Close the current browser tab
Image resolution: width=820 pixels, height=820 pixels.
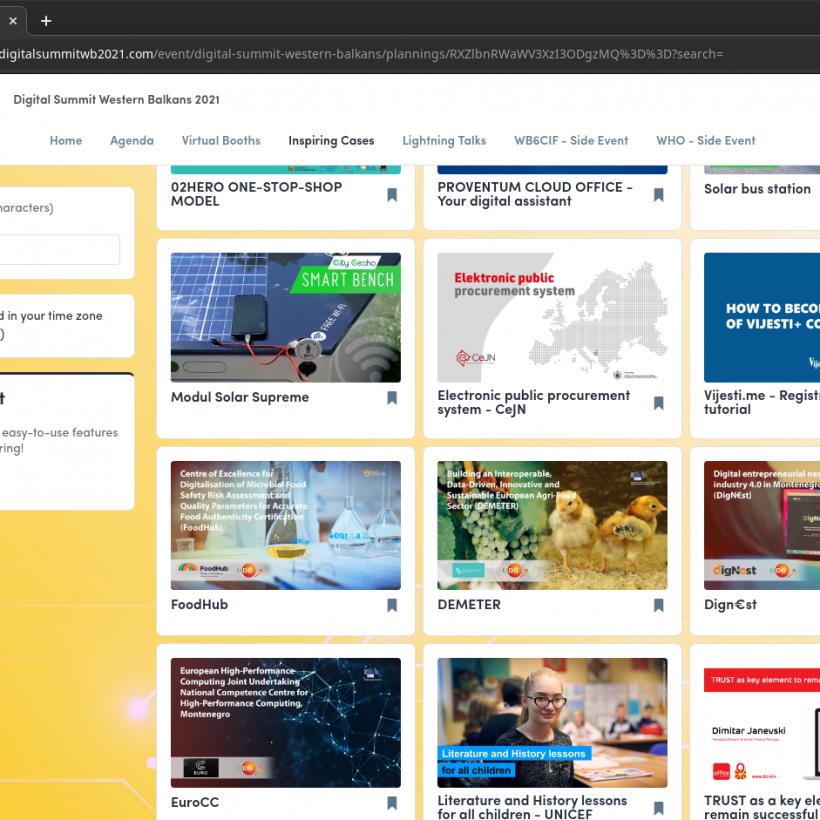[13, 21]
